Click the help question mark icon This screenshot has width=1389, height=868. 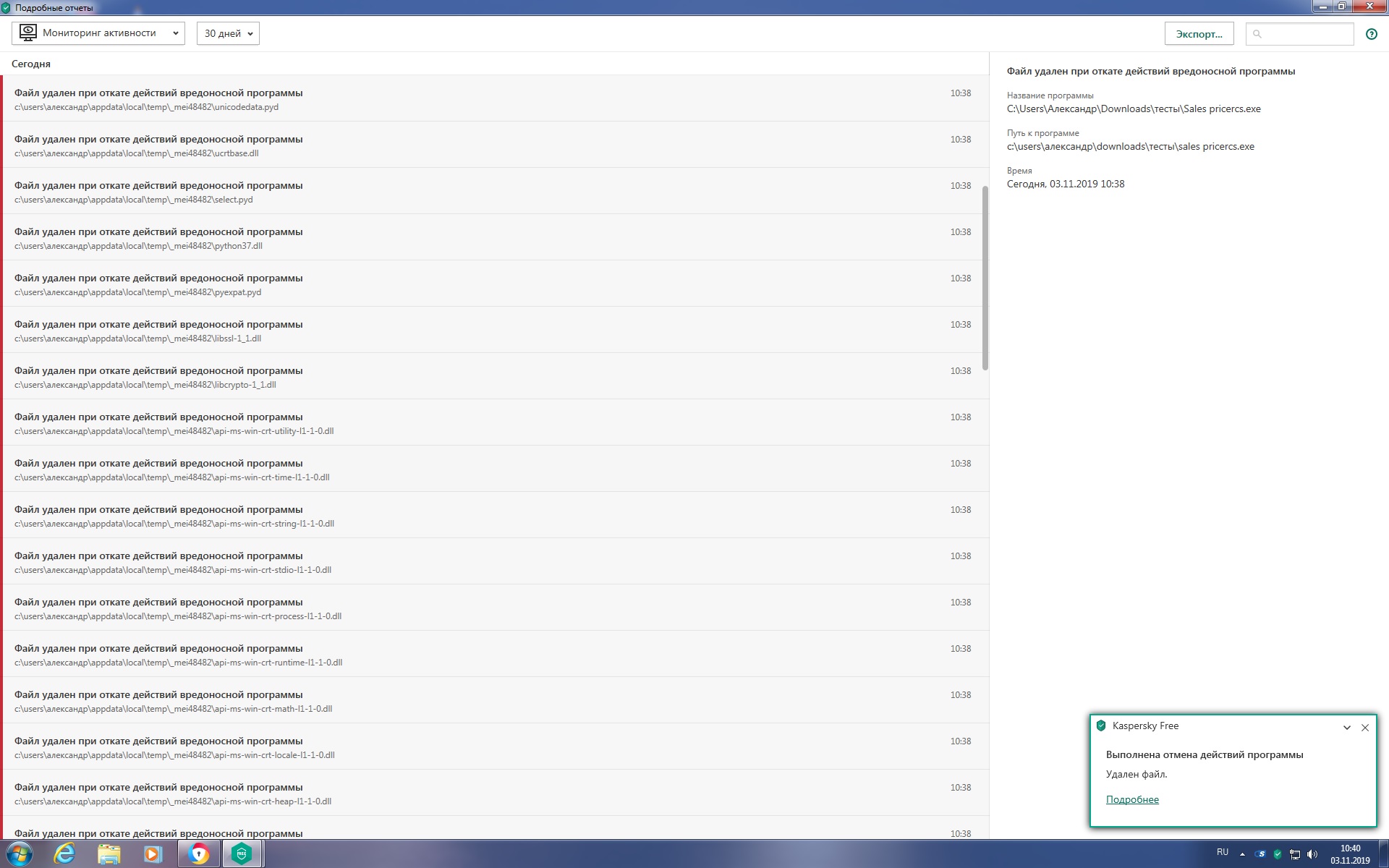click(1371, 34)
